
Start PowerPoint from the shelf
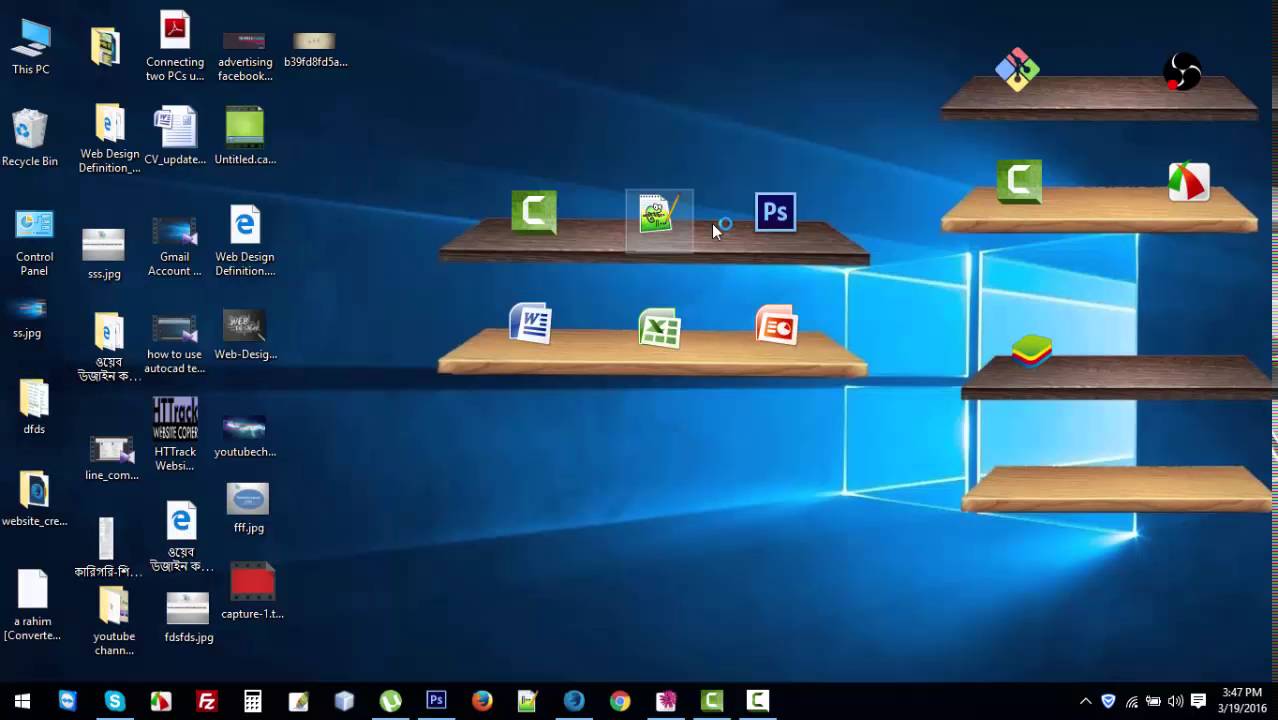click(x=775, y=325)
